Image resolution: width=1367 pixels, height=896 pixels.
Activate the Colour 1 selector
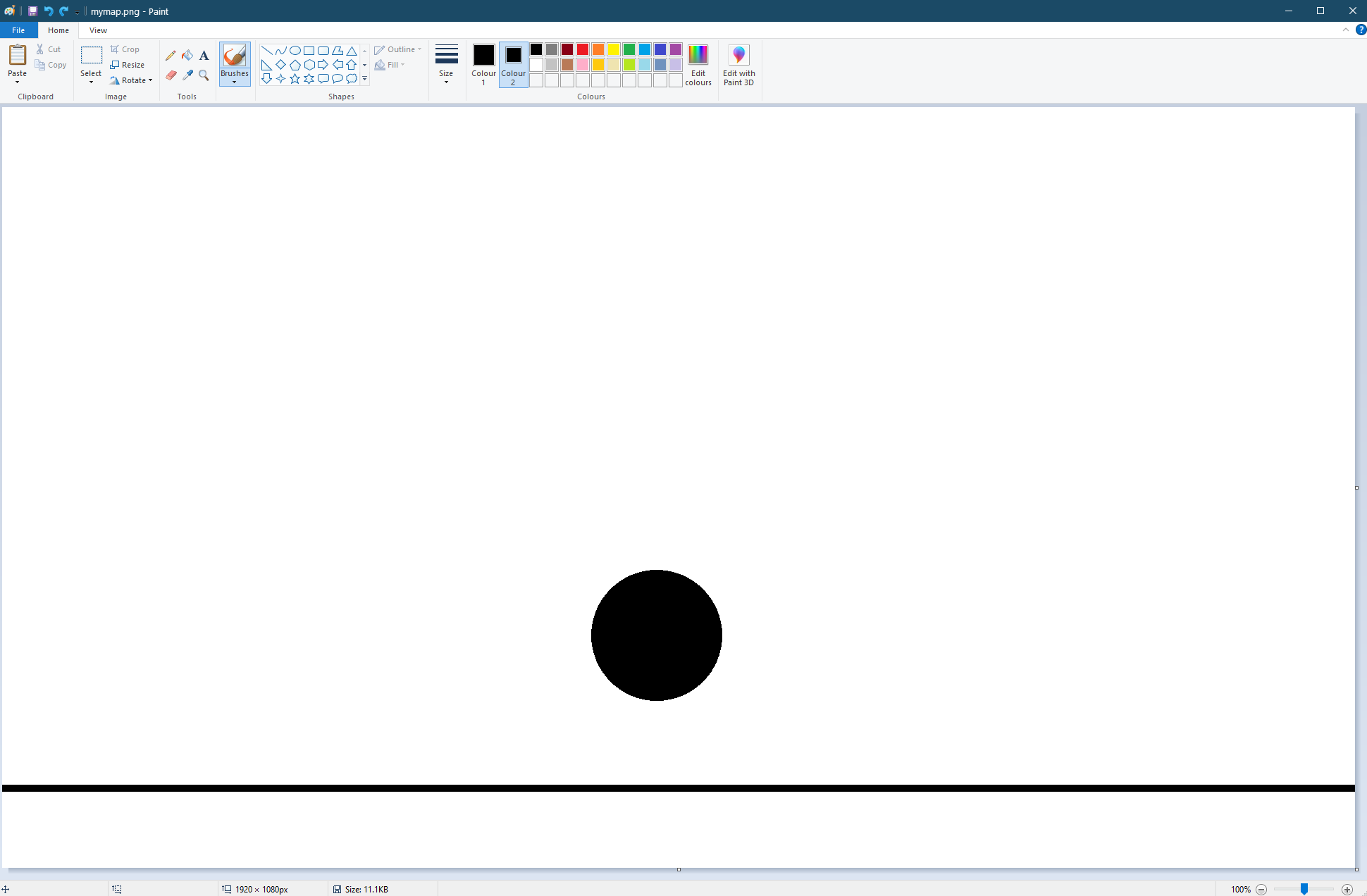point(483,64)
